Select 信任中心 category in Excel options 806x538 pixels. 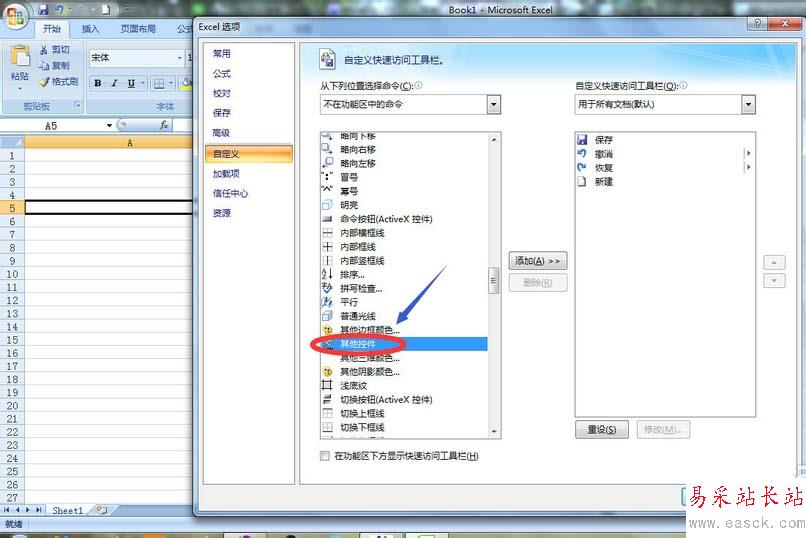[x=249, y=193]
